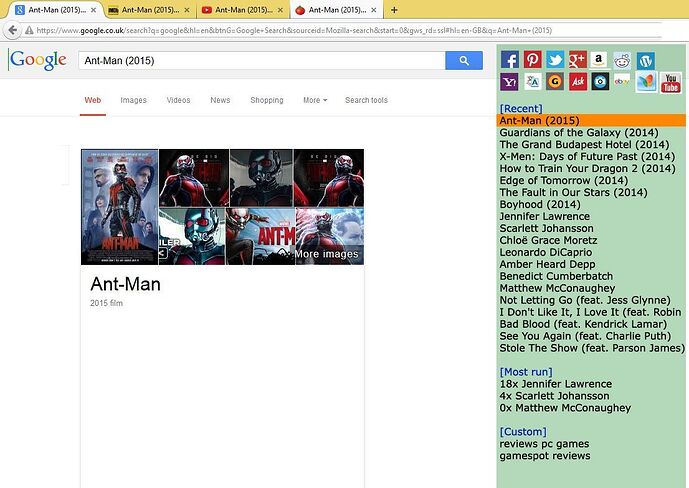The image size is (689, 488).
Task: Click the browser address bar URL
Action: 294,30
